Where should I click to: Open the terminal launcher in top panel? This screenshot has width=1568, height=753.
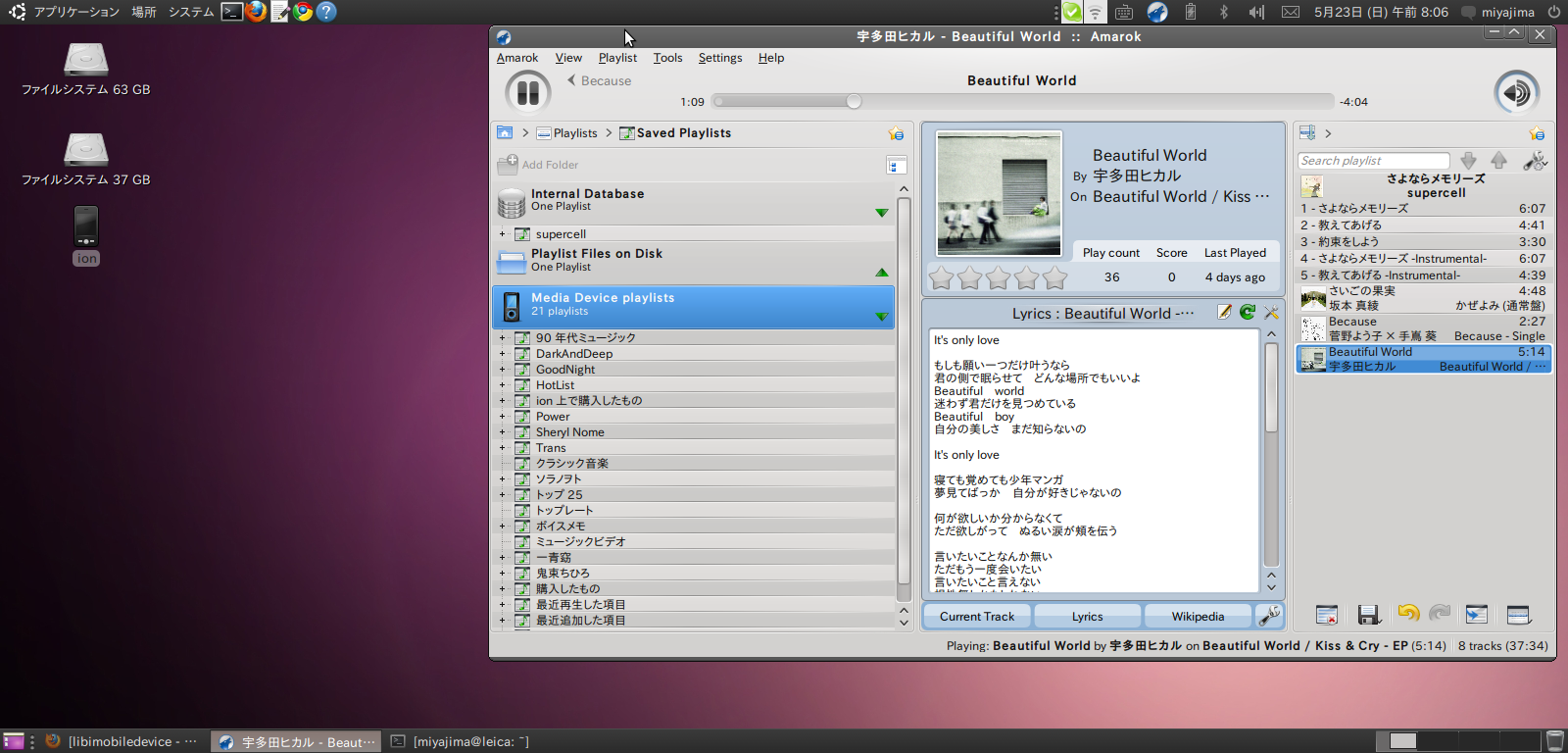point(231,12)
